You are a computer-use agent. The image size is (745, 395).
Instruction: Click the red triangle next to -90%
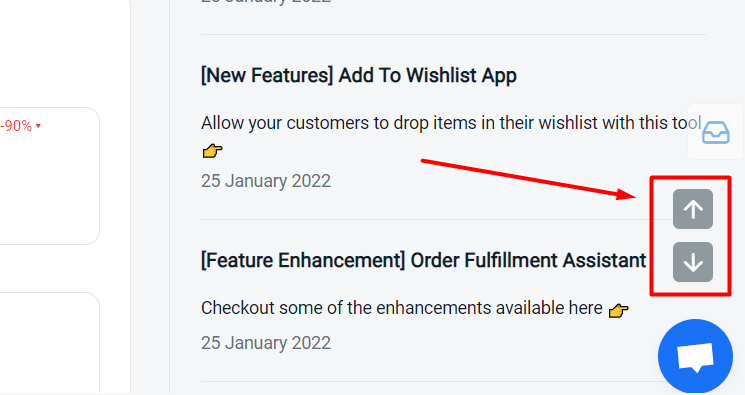tap(38, 126)
